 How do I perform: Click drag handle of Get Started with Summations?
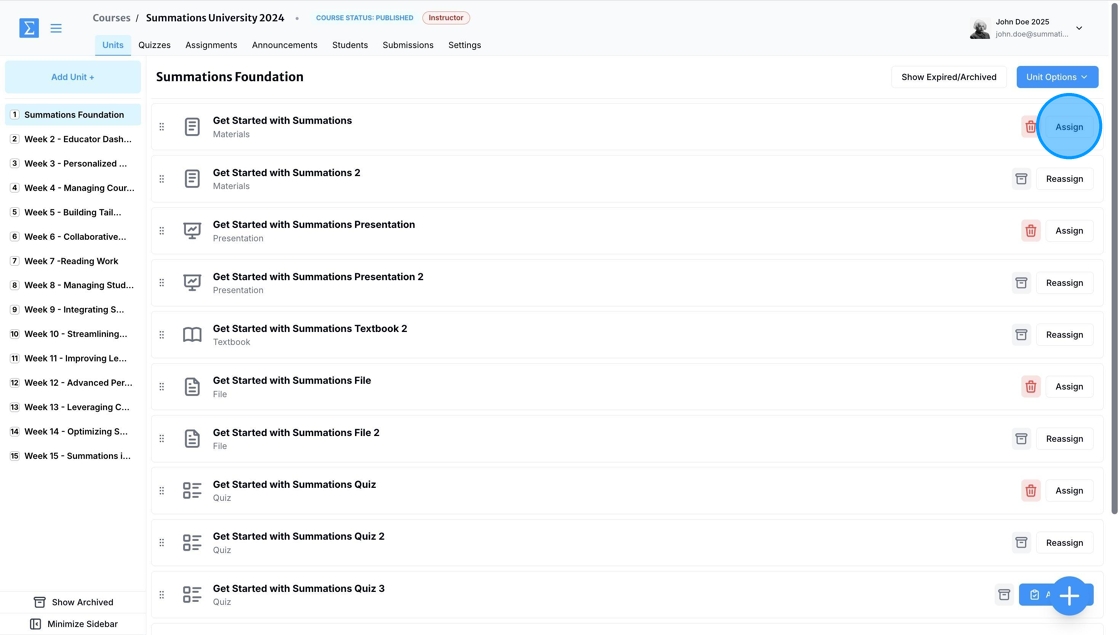tap(161, 127)
